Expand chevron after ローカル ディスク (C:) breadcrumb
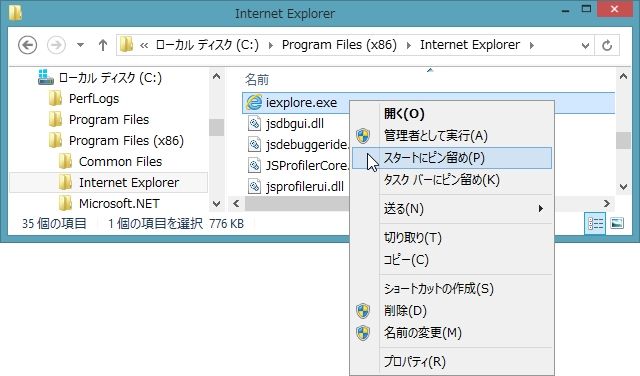The image size is (640, 376). (x=270, y=45)
